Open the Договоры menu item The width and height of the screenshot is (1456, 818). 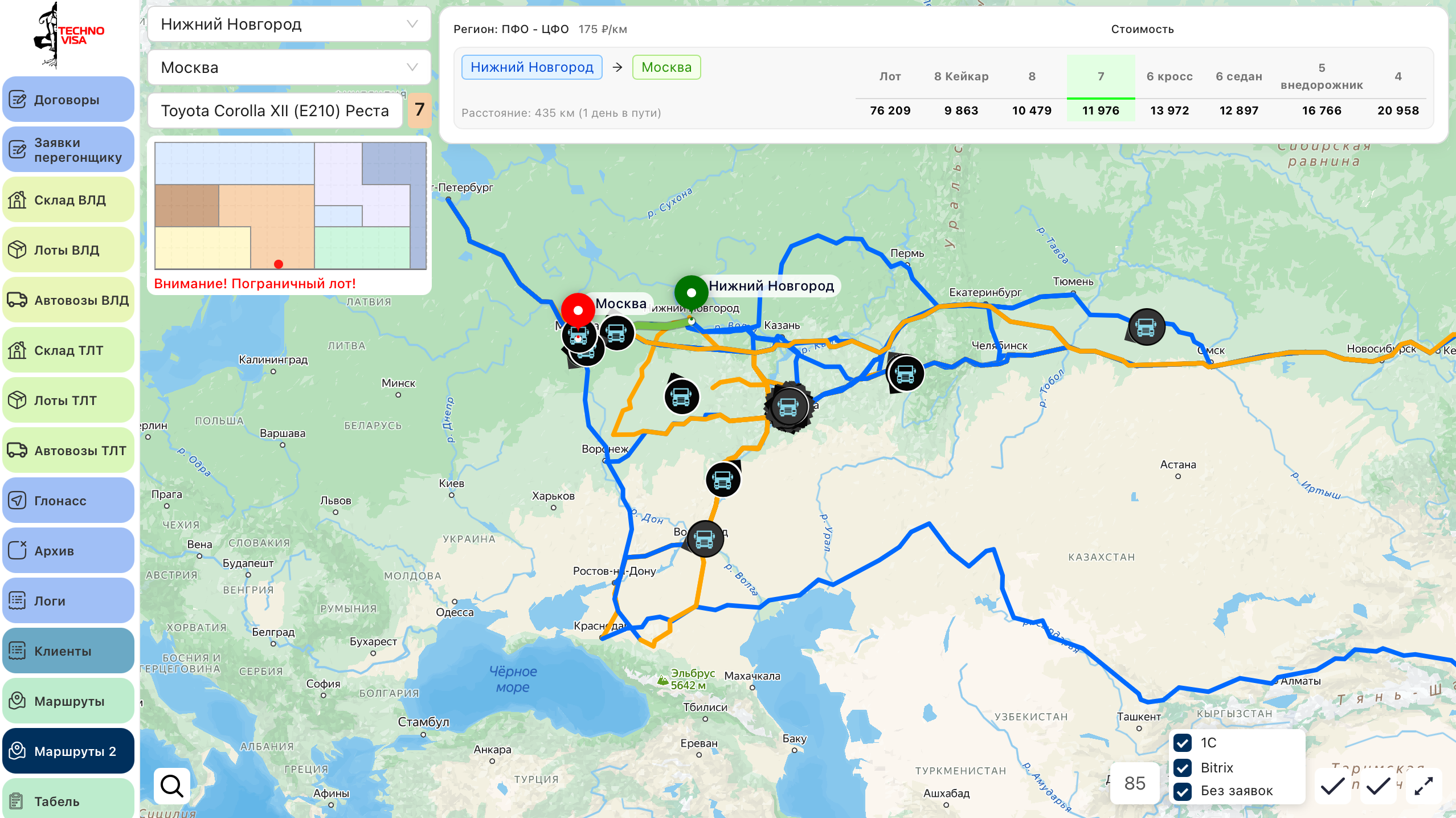(x=68, y=99)
